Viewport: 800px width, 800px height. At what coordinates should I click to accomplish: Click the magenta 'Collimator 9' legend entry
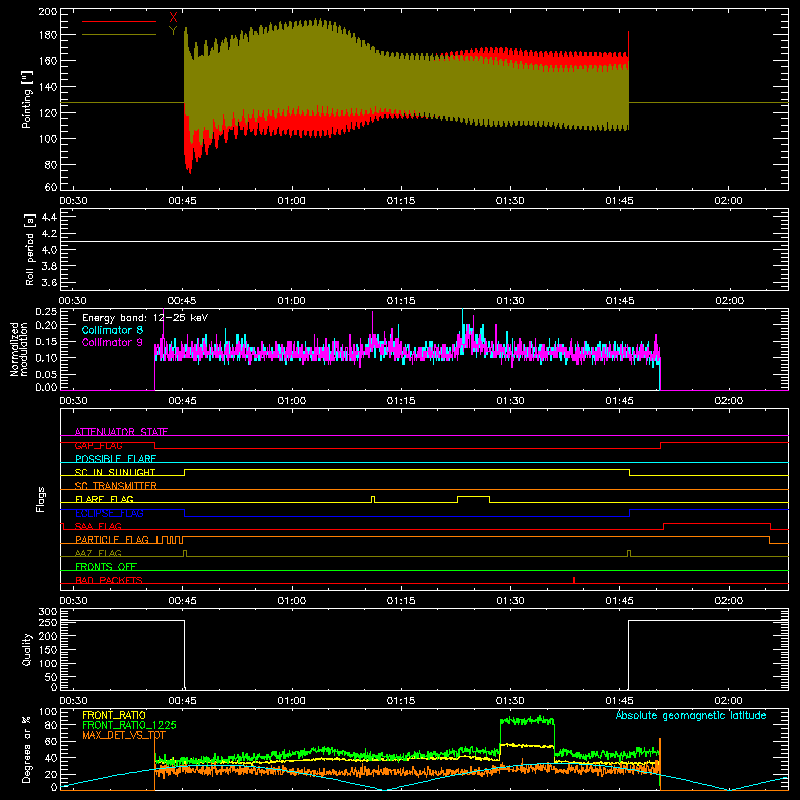pos(112,342)
